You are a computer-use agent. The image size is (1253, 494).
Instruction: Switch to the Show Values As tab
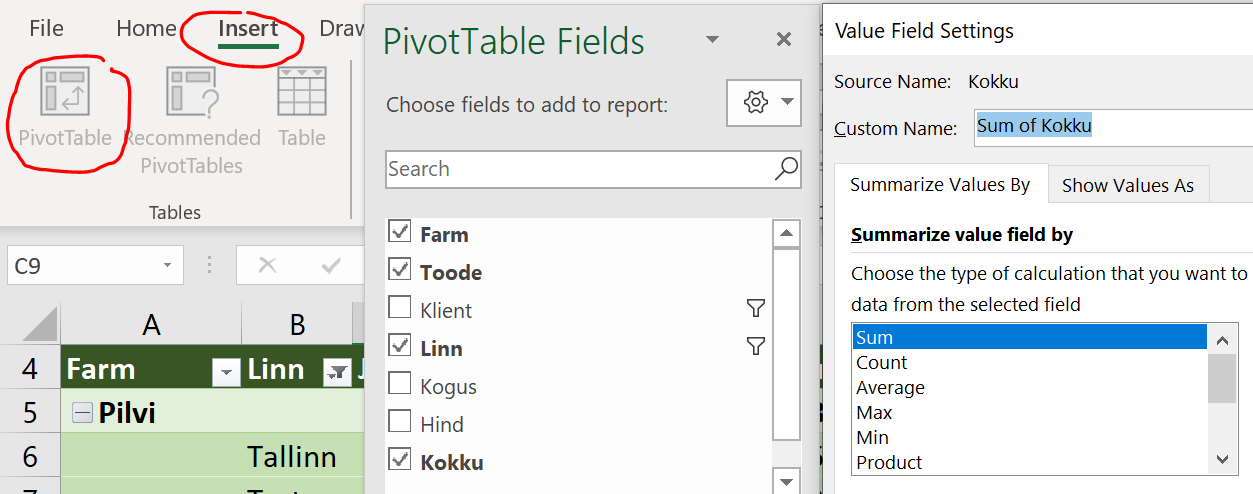tap(1127, 185)
